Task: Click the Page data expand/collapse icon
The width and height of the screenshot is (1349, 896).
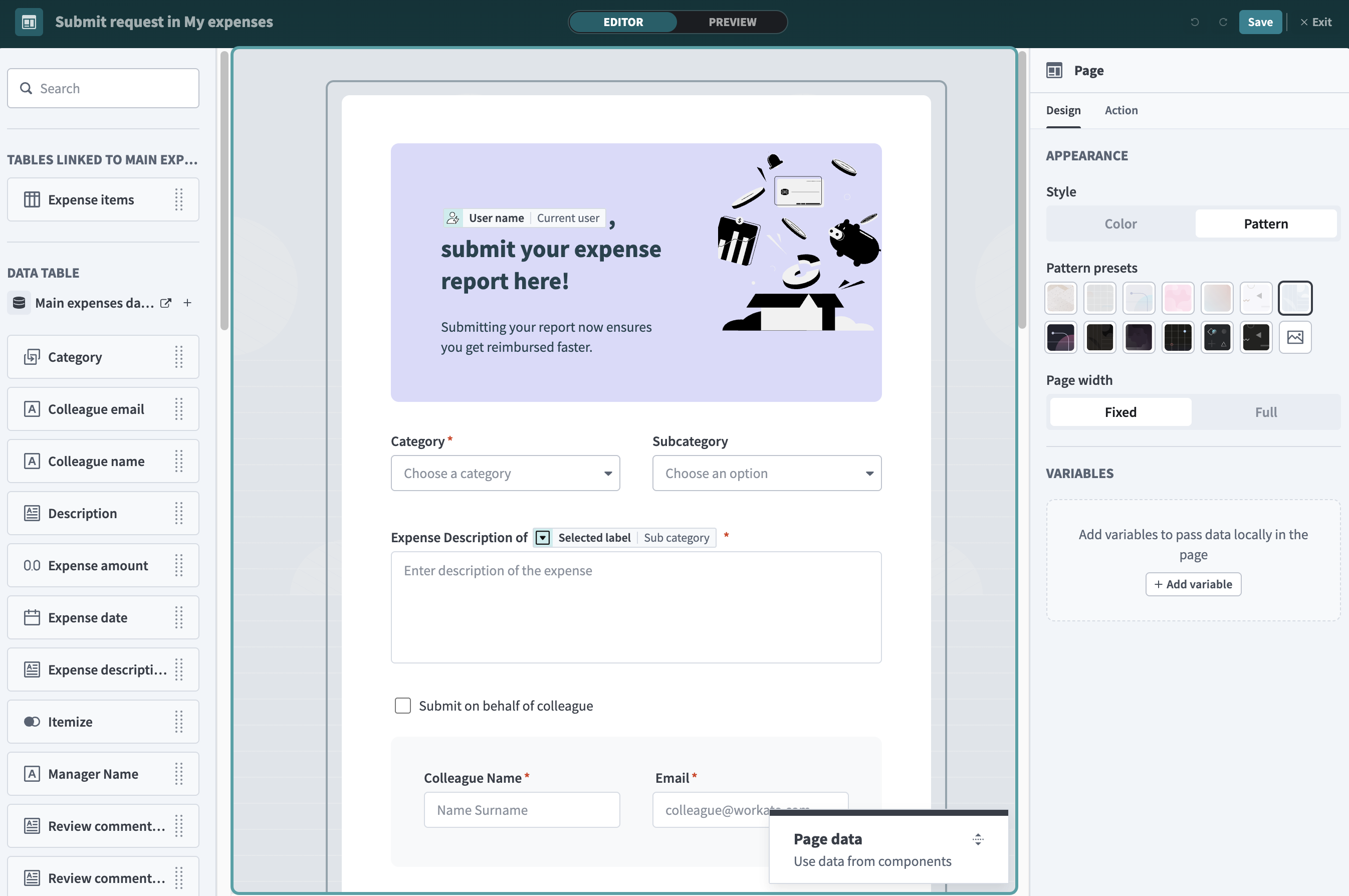Action: [978, 839]
